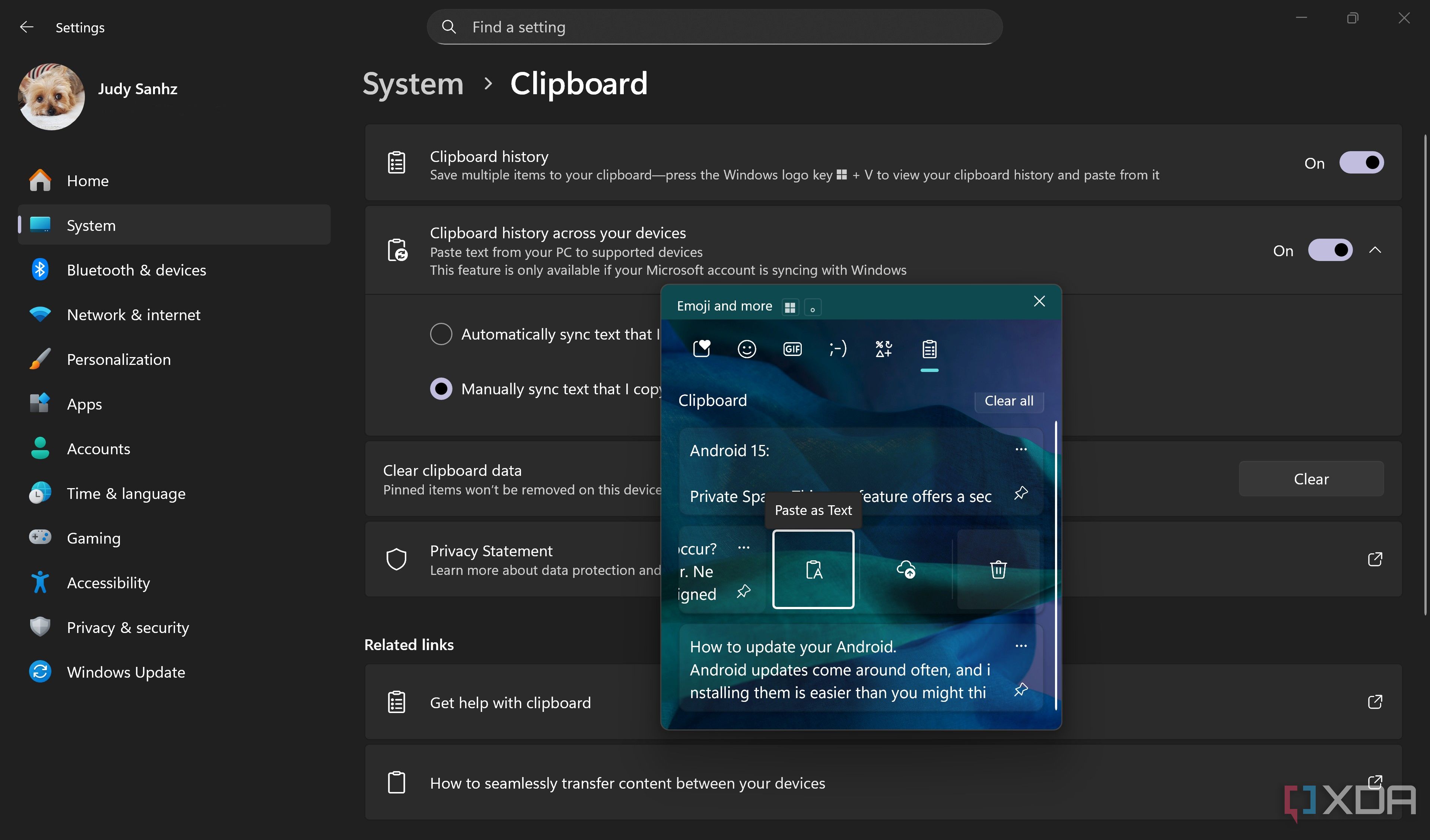Open the Emoji smiley tab

pos(747,349)
